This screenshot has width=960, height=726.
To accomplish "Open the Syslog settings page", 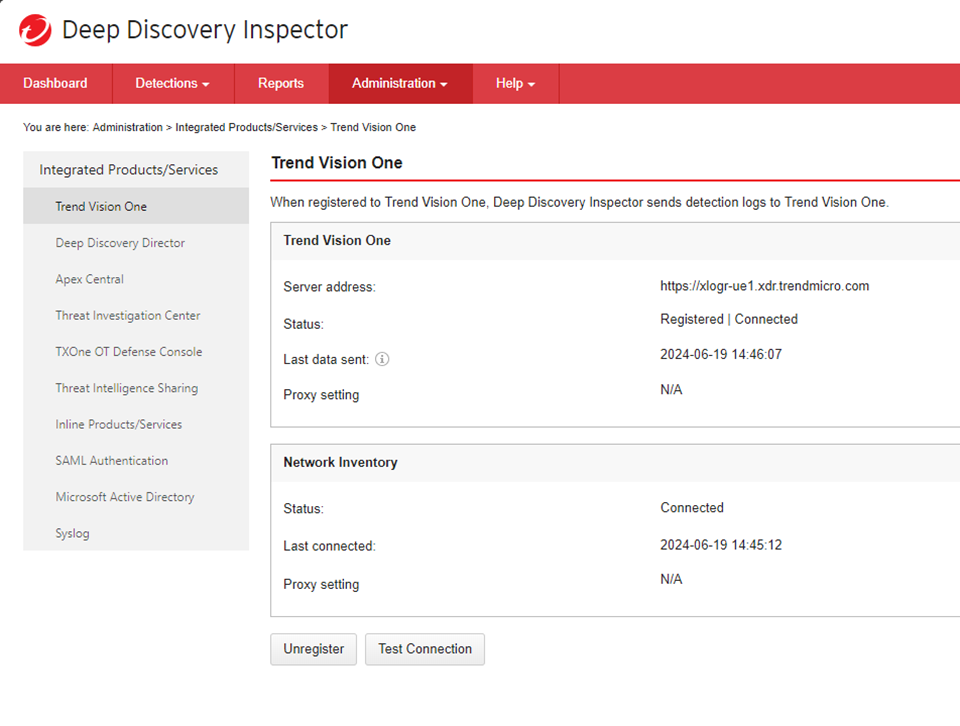I will tap(72, 534).
